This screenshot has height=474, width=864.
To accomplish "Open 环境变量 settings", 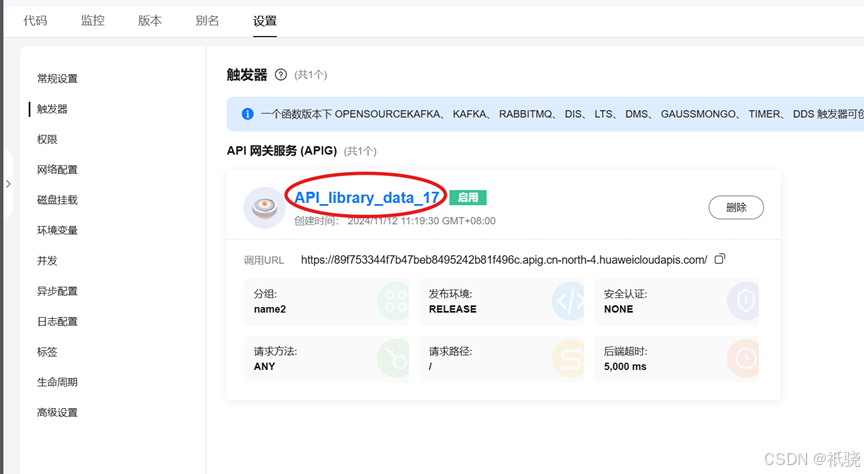I will click(x=57, y=230).
